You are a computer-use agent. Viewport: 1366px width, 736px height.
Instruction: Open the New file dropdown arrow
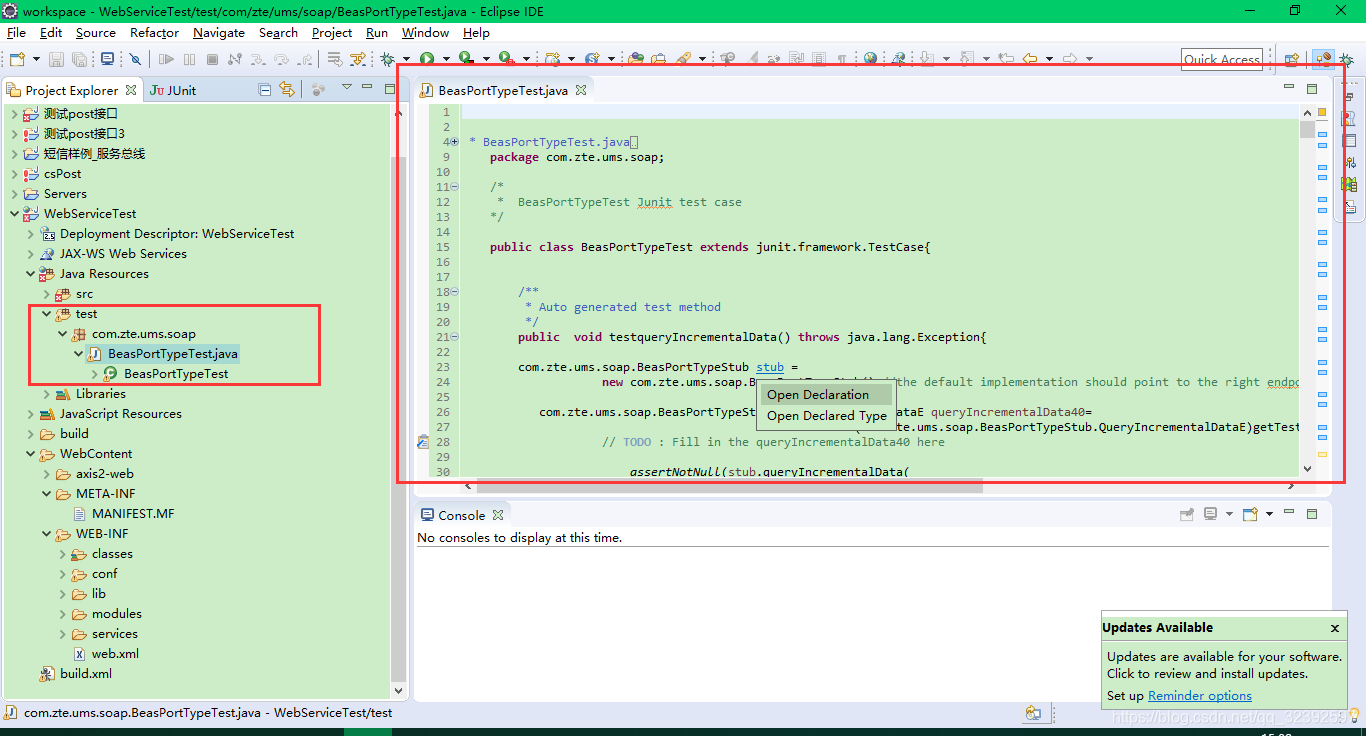point(36,59)
